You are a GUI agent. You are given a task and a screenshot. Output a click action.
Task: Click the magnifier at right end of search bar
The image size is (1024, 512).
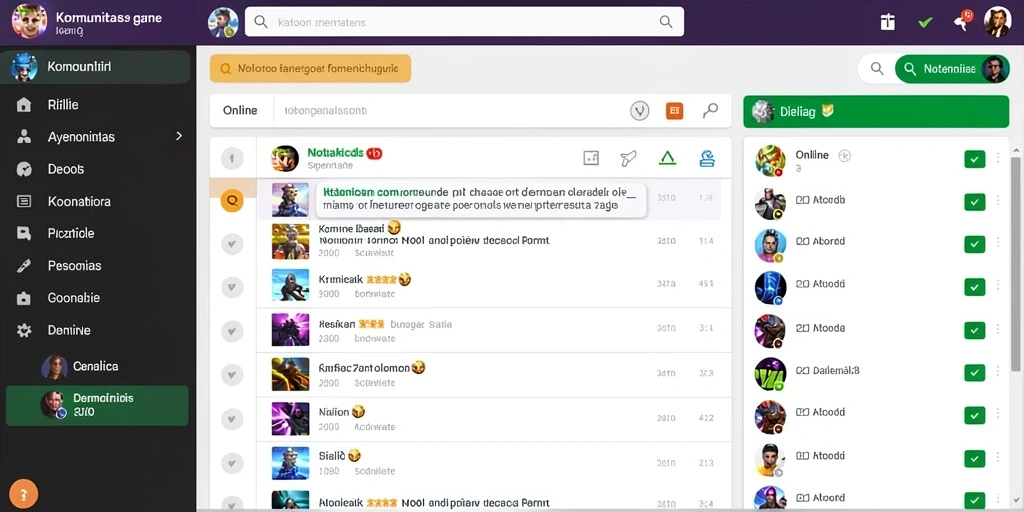coord(665,22)
